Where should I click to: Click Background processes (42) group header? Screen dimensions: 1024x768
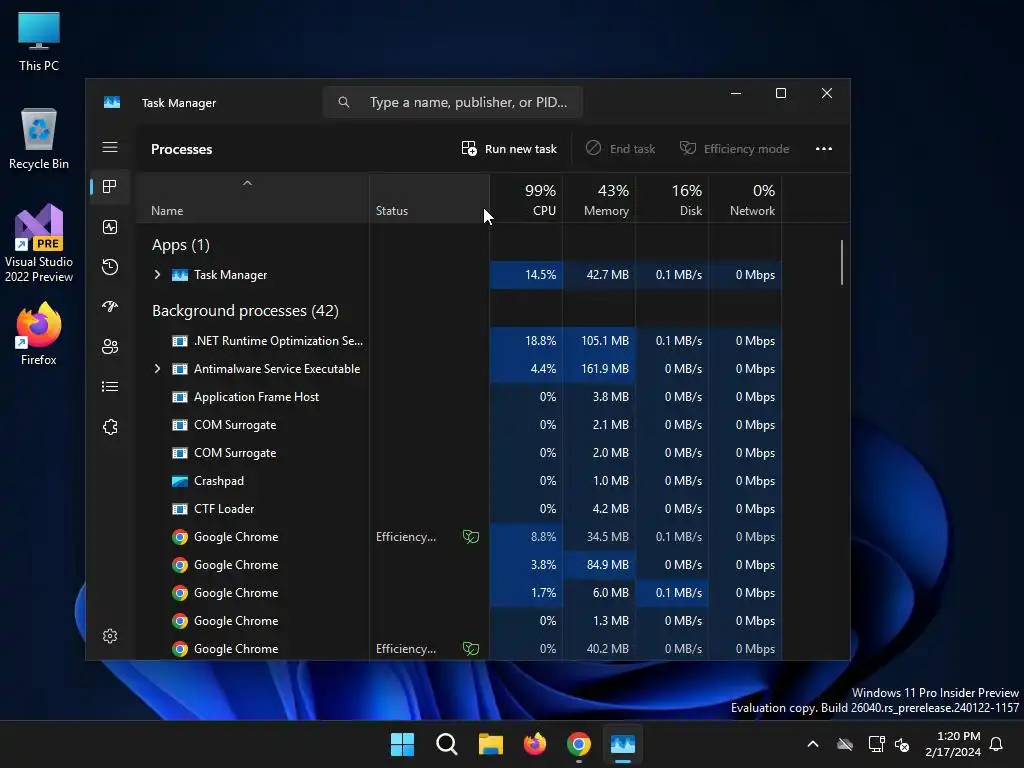click(x=246, y=311)
